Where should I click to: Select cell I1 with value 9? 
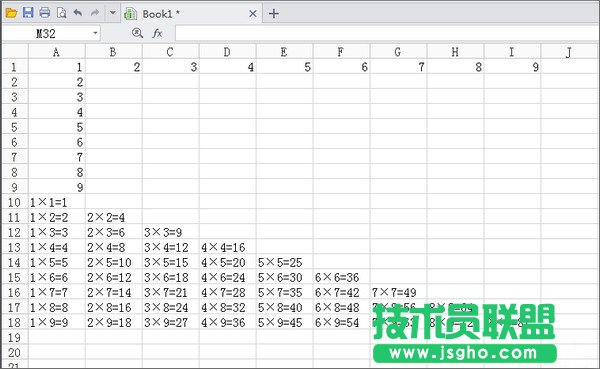pos(512,67)
